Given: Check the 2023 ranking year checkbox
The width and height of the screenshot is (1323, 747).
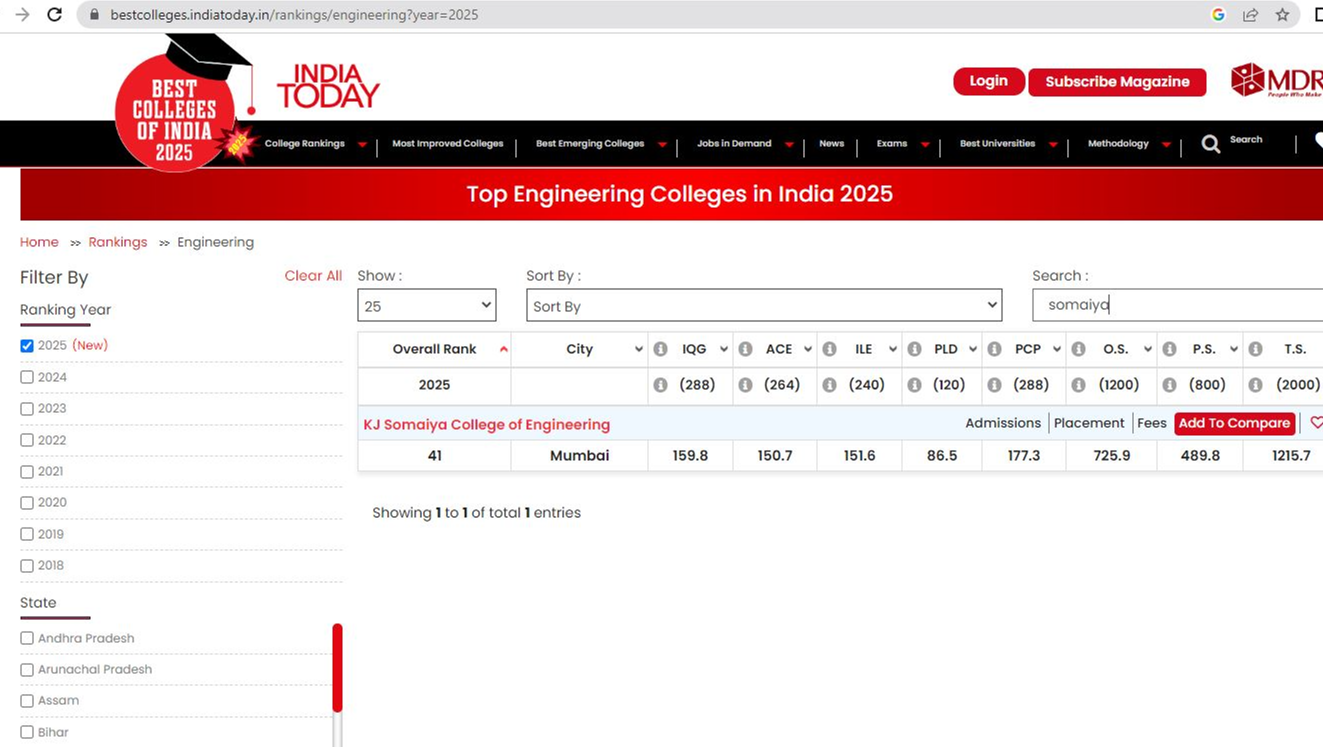Looking at the screenshot, I should (27, 408).
